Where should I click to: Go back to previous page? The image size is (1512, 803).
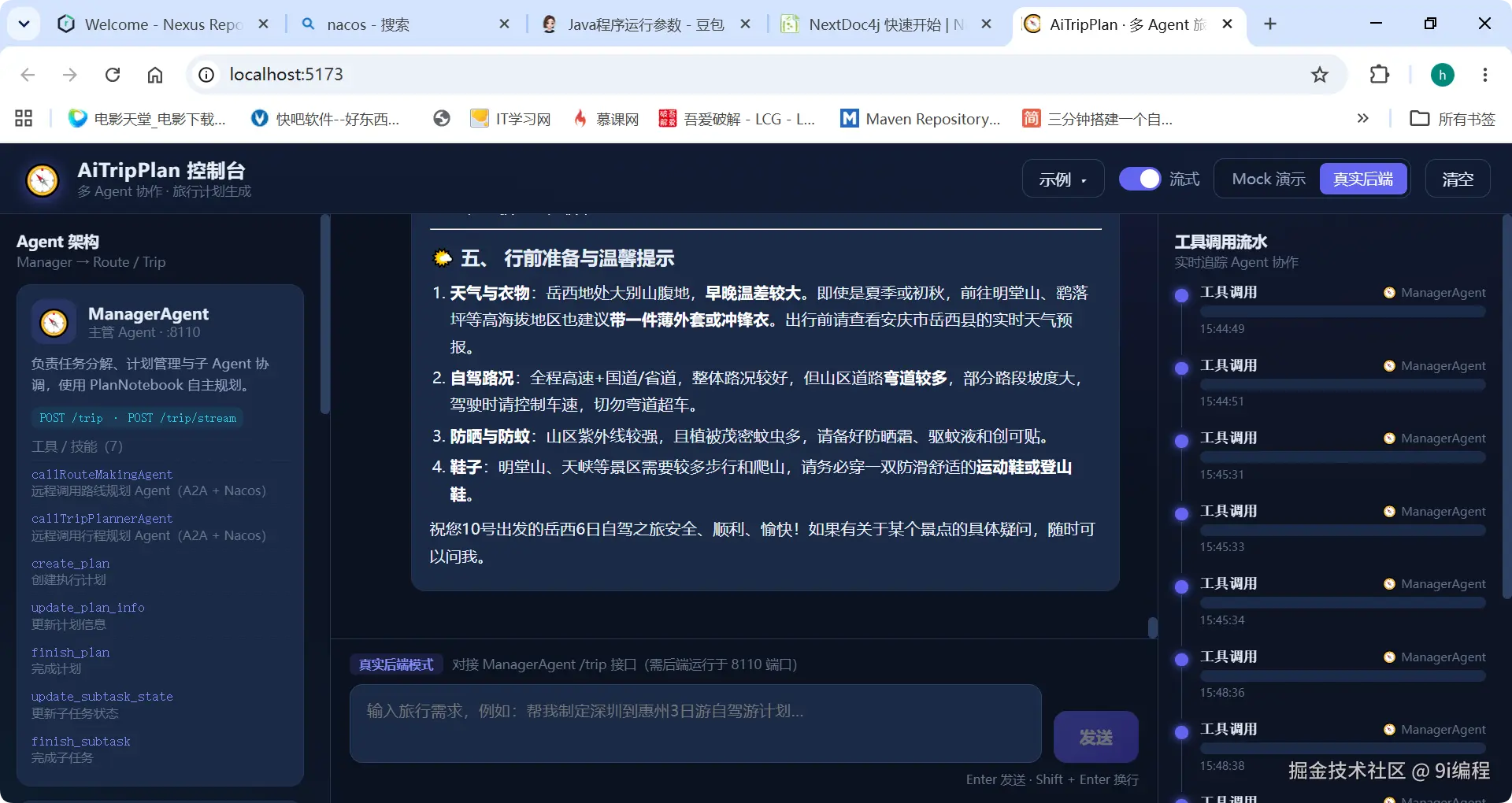(28, 75)
